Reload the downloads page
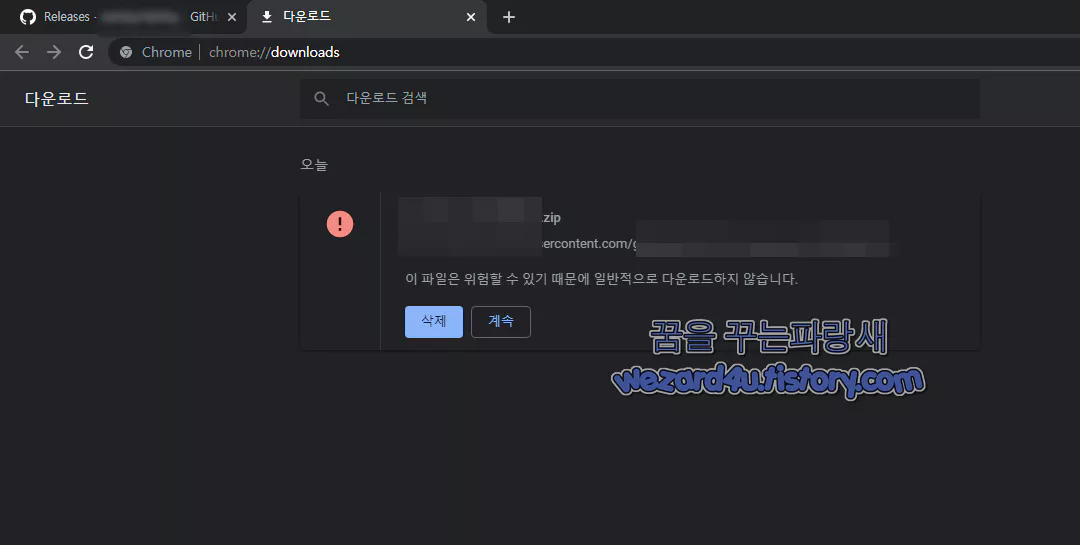The height and width of the screenshot is (545, 1080). click(86, 52)
